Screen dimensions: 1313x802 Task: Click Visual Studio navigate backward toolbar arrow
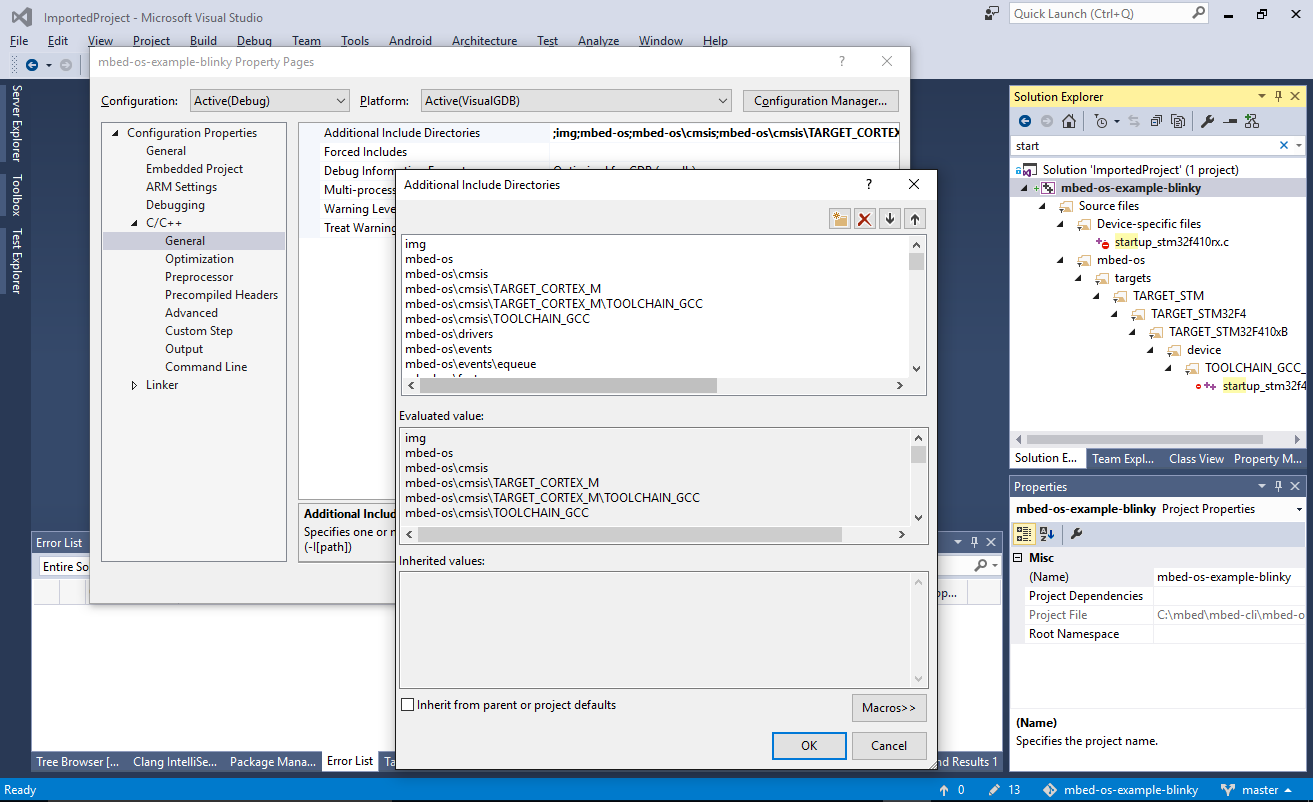tap(32, 64)
